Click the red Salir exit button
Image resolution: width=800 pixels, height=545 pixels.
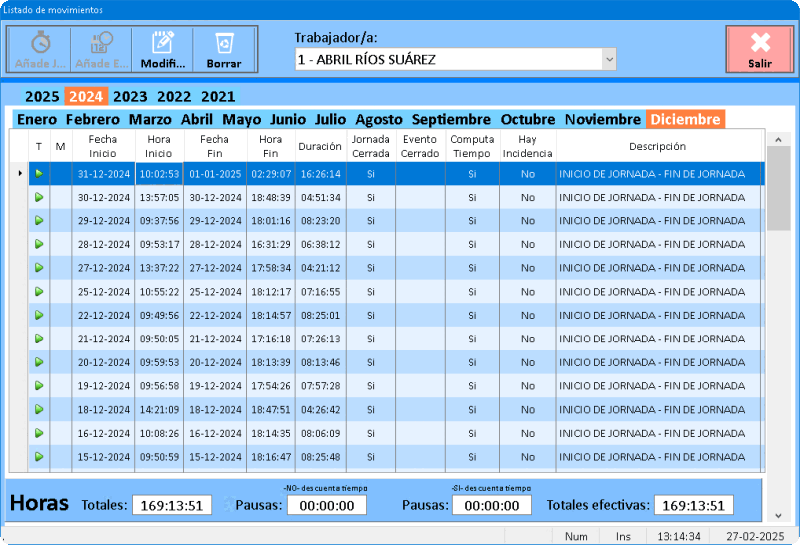(759, 49)
